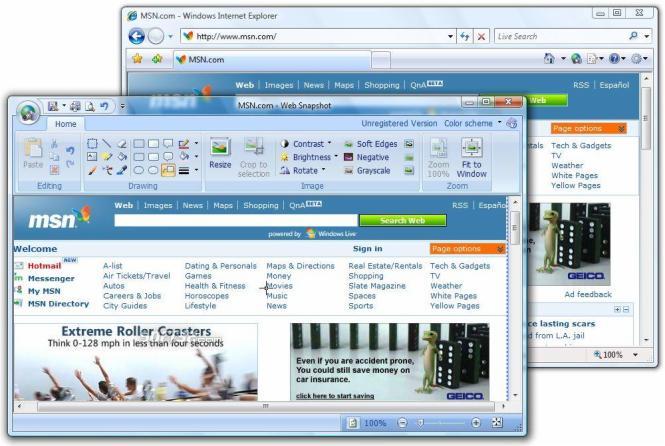Select the orange Brush tool

click(92, 170)
